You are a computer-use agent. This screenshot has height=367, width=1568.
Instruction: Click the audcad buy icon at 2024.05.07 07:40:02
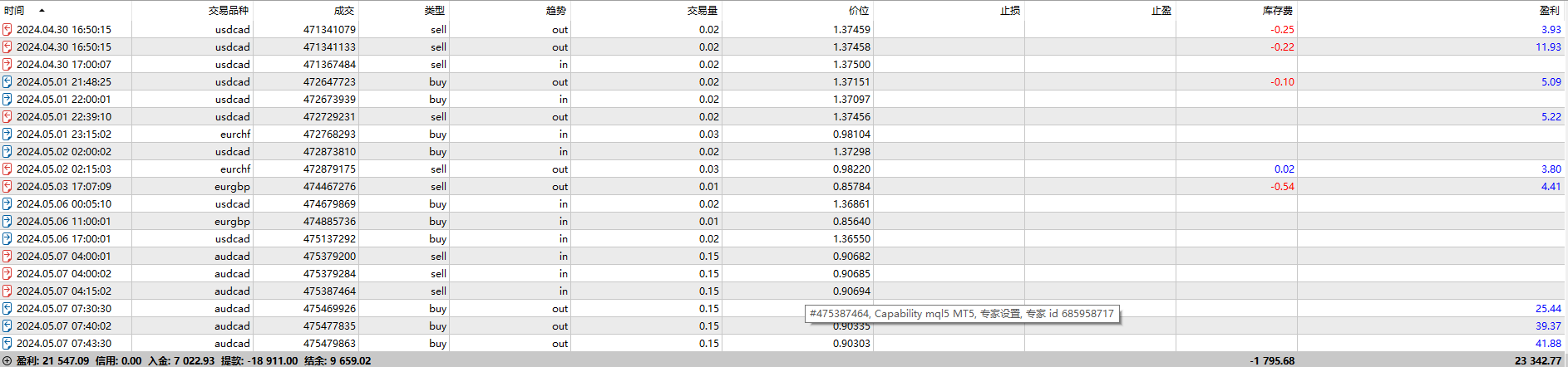(x=7, y=325)
